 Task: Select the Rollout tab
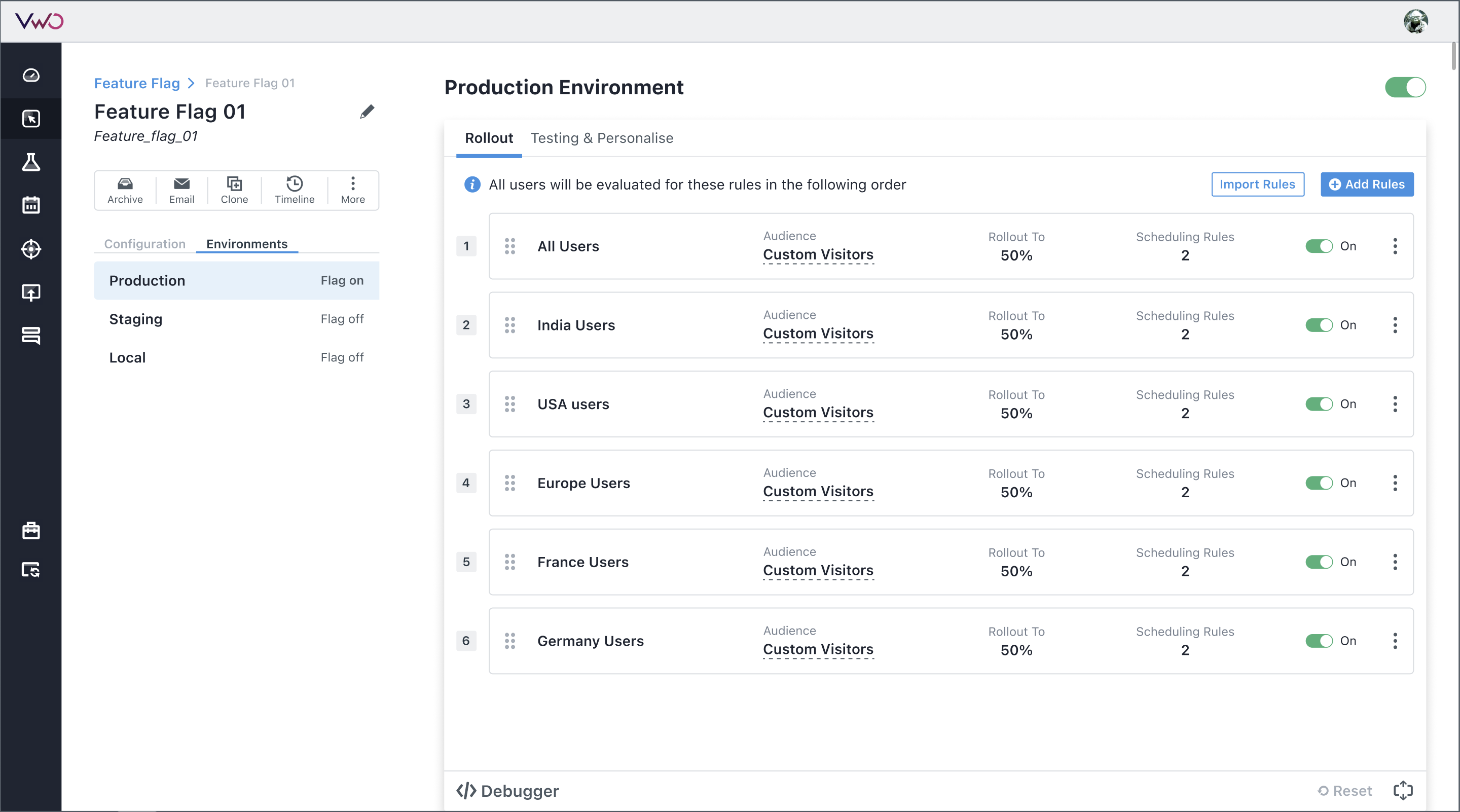click(489, 138)
